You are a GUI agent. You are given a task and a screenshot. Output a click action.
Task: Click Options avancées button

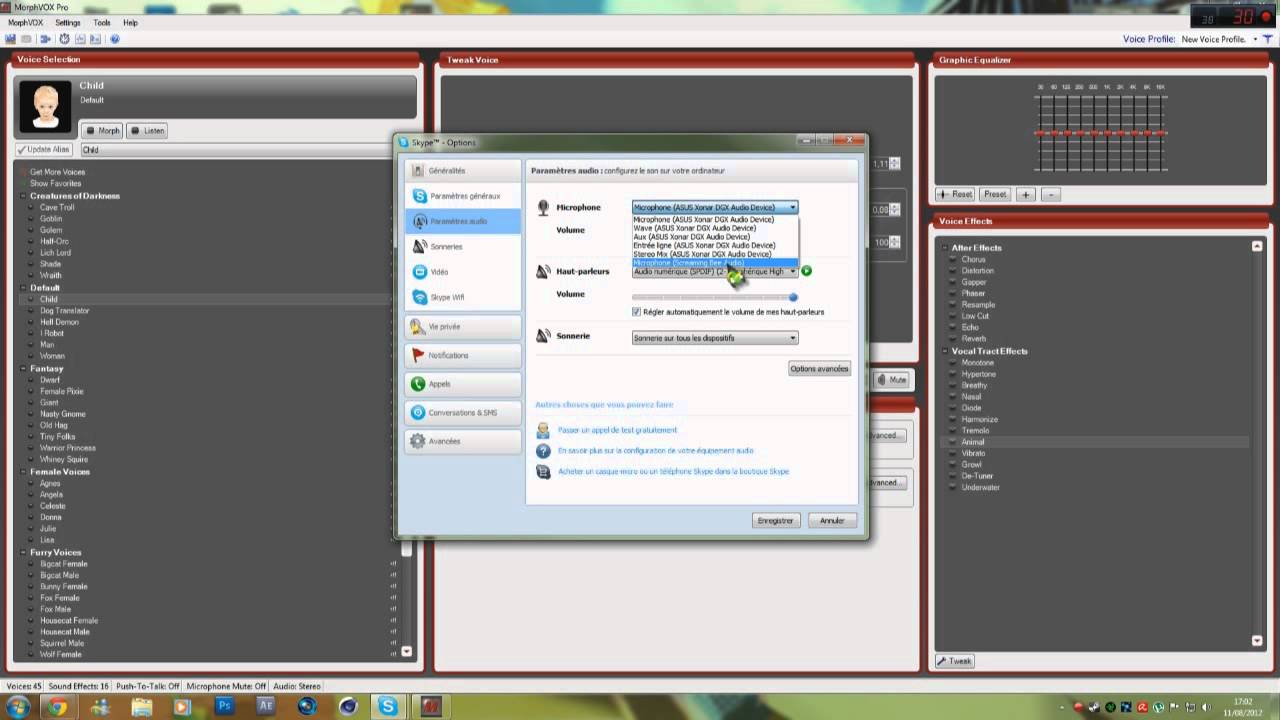click(x=819, y=369)
